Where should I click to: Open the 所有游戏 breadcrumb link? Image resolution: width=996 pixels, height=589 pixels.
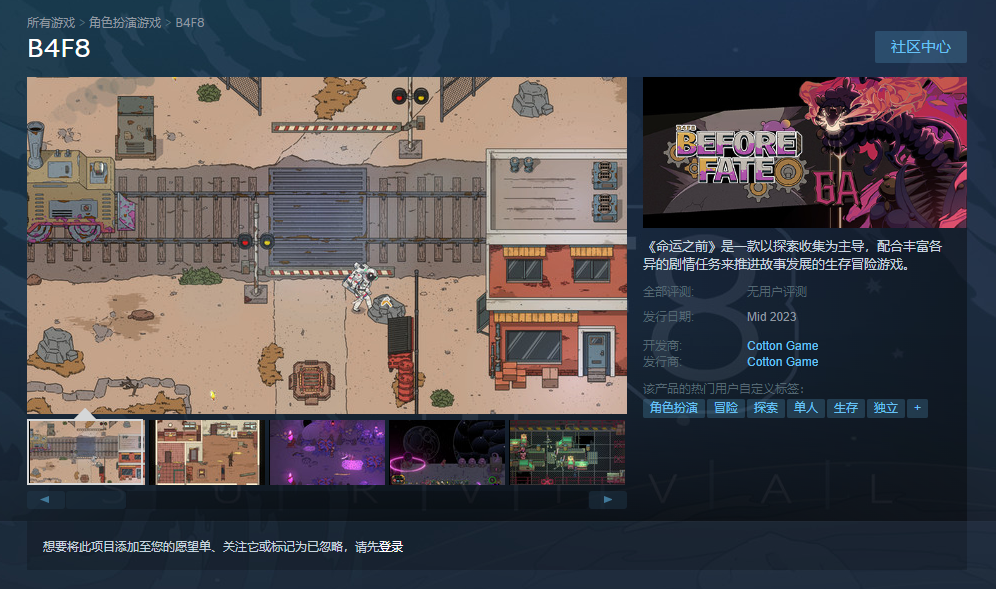(x=51, y=23)
